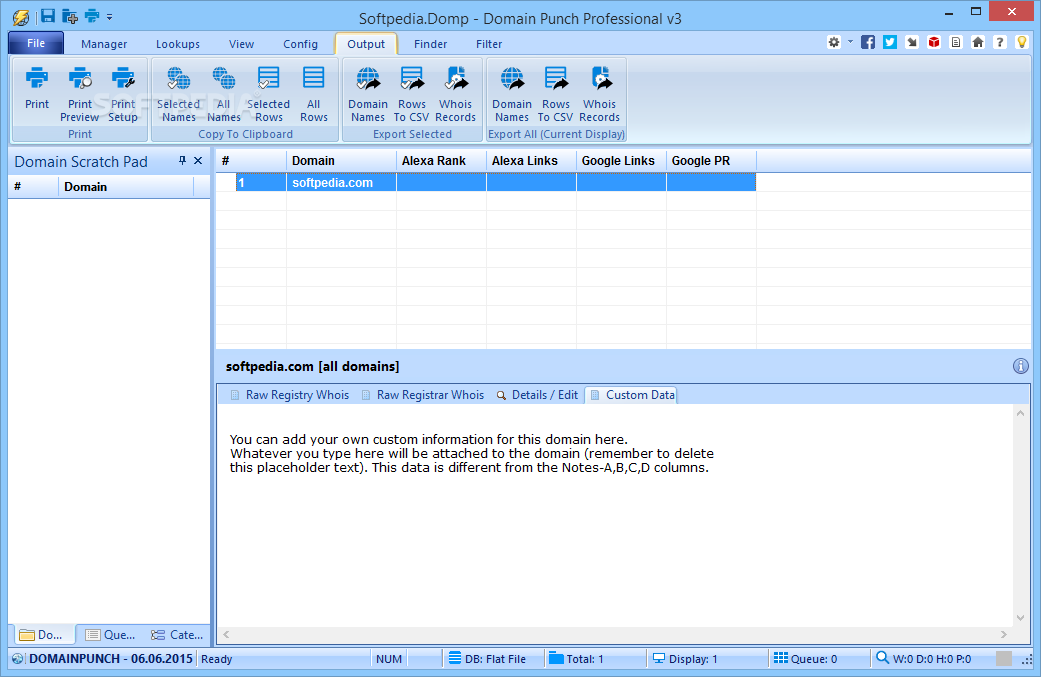Export selected Rows To CSV
1041x677 pixels.
[412, 94]
